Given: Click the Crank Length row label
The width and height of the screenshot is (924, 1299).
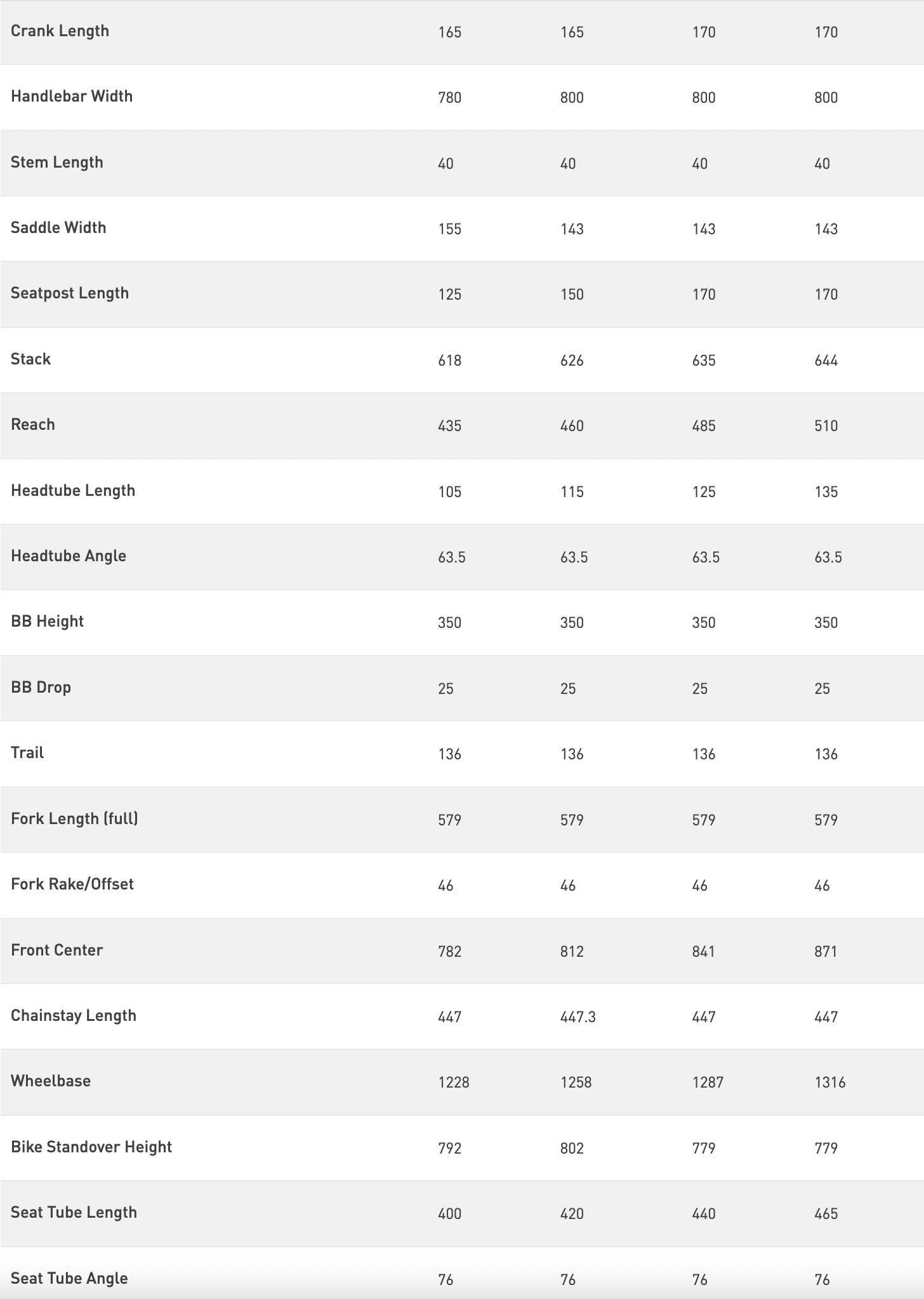Looking at the screenshot, I should (60, 31).
